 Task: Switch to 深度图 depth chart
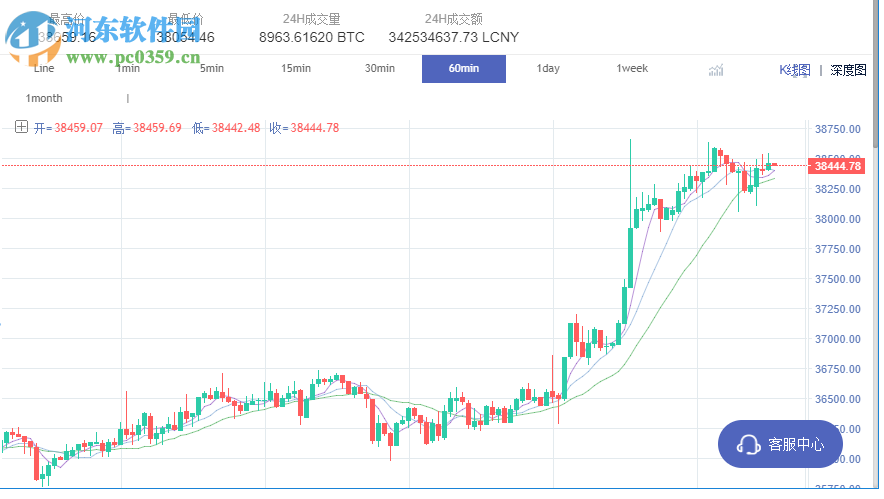[x=848, y=70]
